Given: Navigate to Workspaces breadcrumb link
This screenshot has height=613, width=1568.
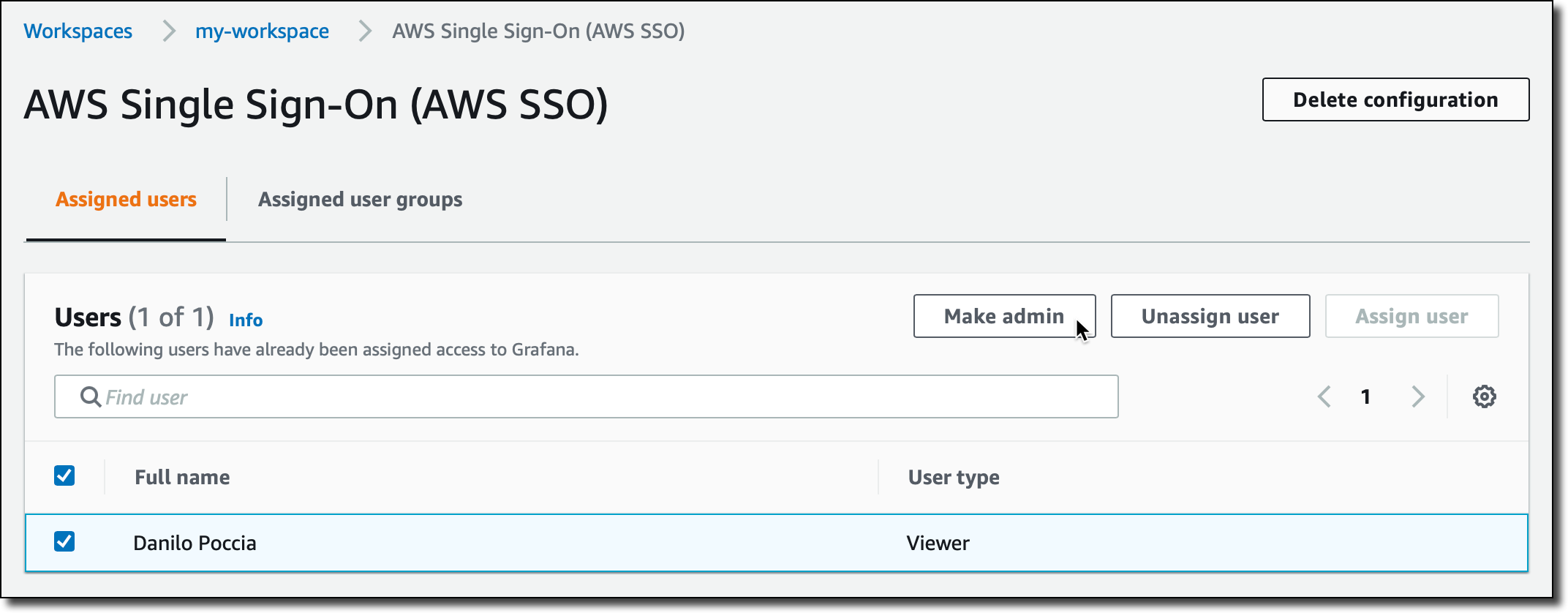Looking at the screenshot, I should [x=78, y=31].
